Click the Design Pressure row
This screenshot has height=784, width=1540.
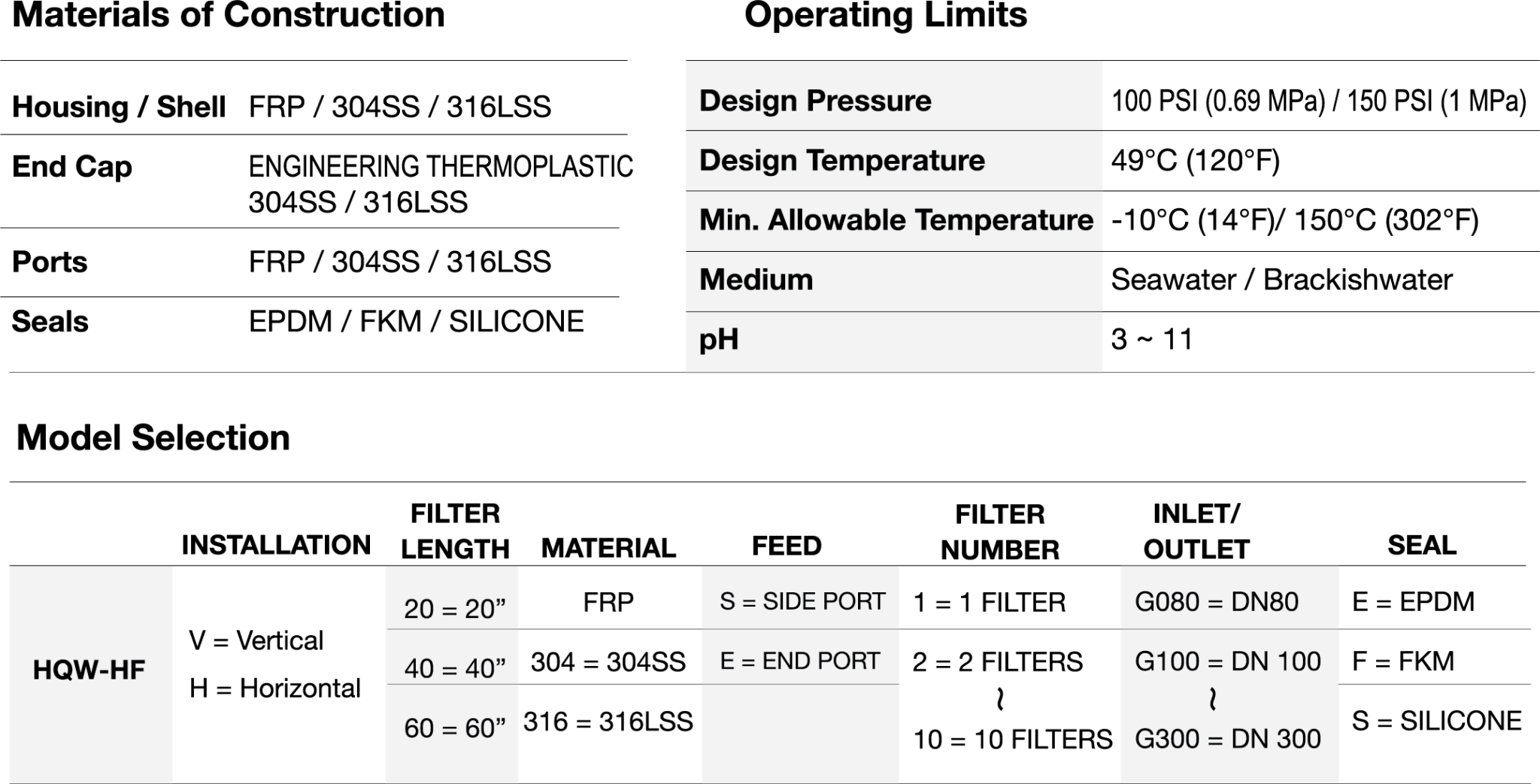click(x=893, y=101)
